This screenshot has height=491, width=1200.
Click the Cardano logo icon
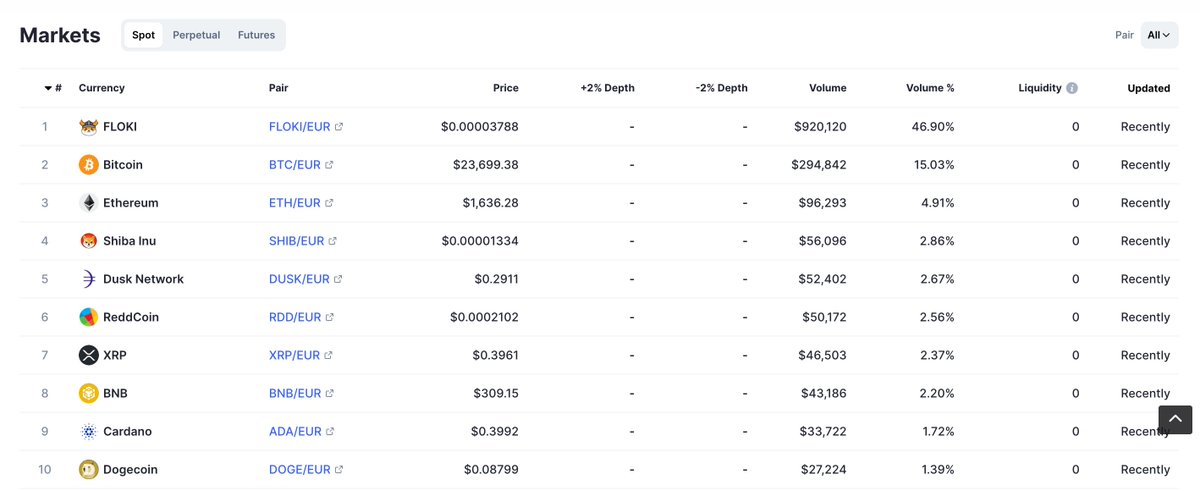(89, 431)
